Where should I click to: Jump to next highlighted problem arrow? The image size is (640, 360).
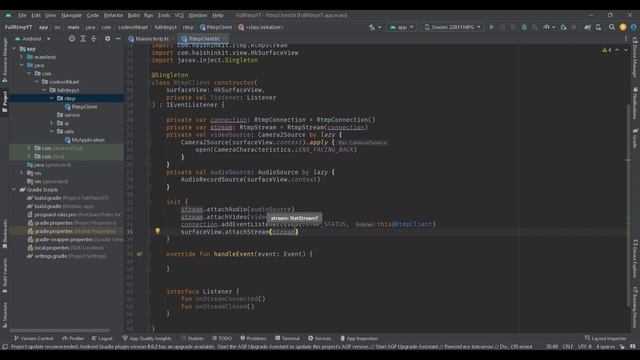pyautogui.click(x=626, y=50)
